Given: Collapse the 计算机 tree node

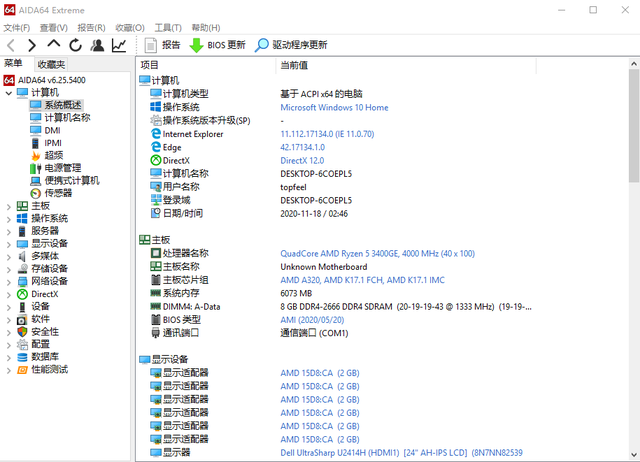Looking at the screenshot, I should click(9, 93).
